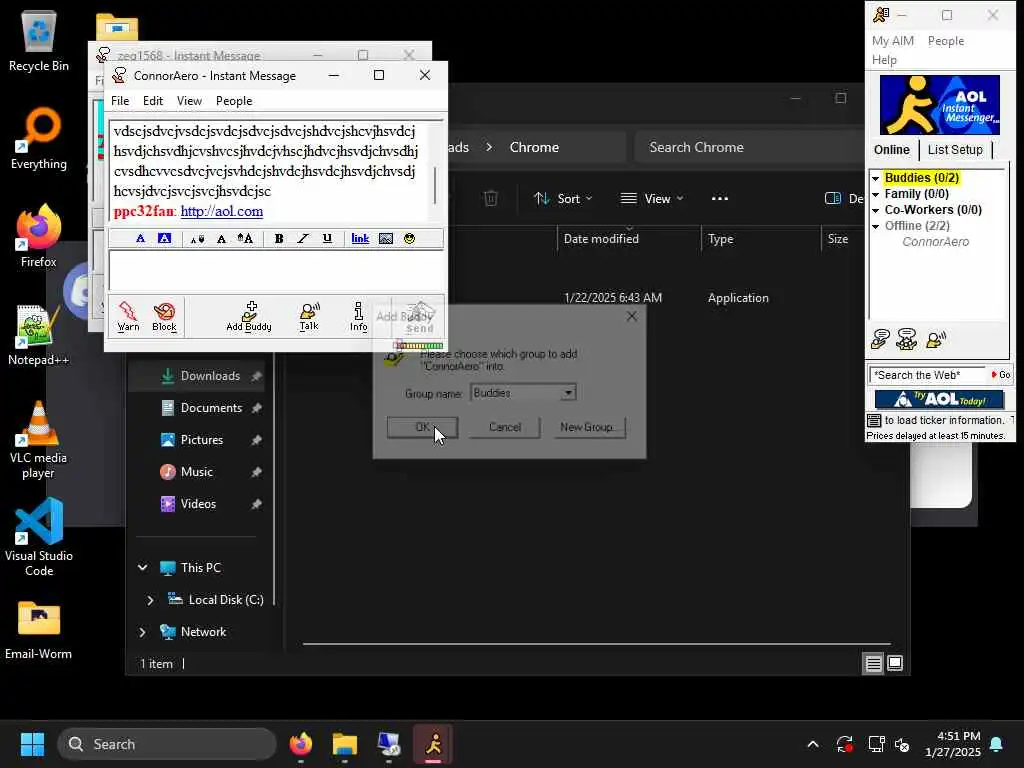Image resolution: width=1024 pixels, height=768 pixels.
Task: Open the Group name dropdown
Action: coord(568,392)
